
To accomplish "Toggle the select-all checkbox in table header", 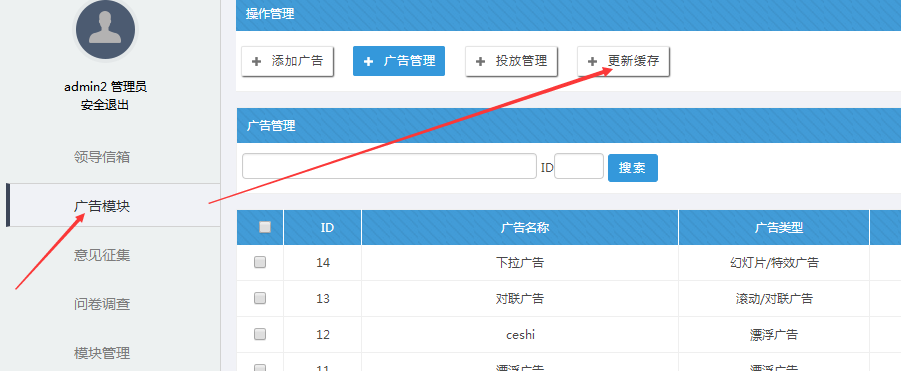I will click(x=265, y=227).
